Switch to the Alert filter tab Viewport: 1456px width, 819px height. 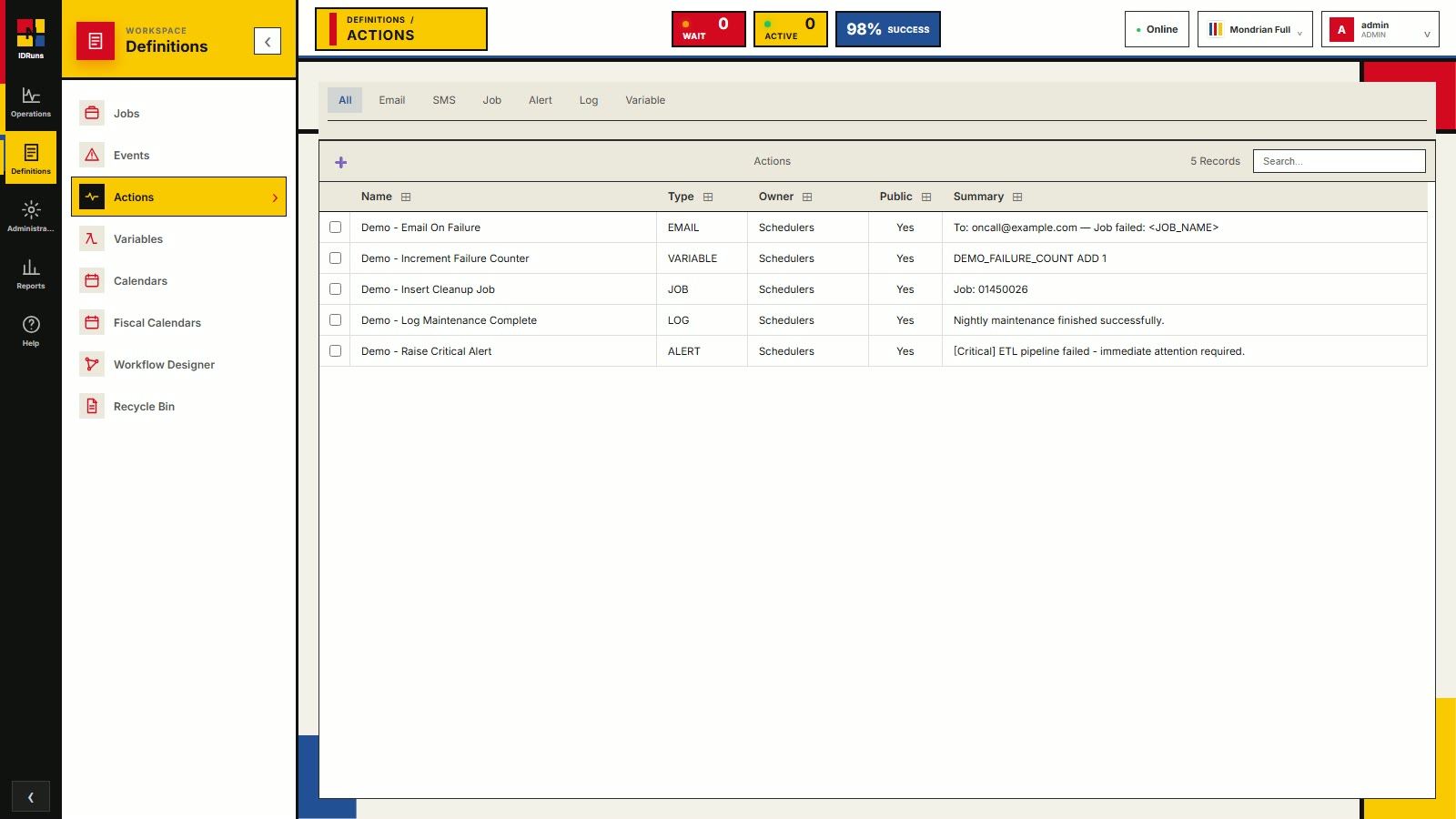pyautogui.click(x=541, y=100)
